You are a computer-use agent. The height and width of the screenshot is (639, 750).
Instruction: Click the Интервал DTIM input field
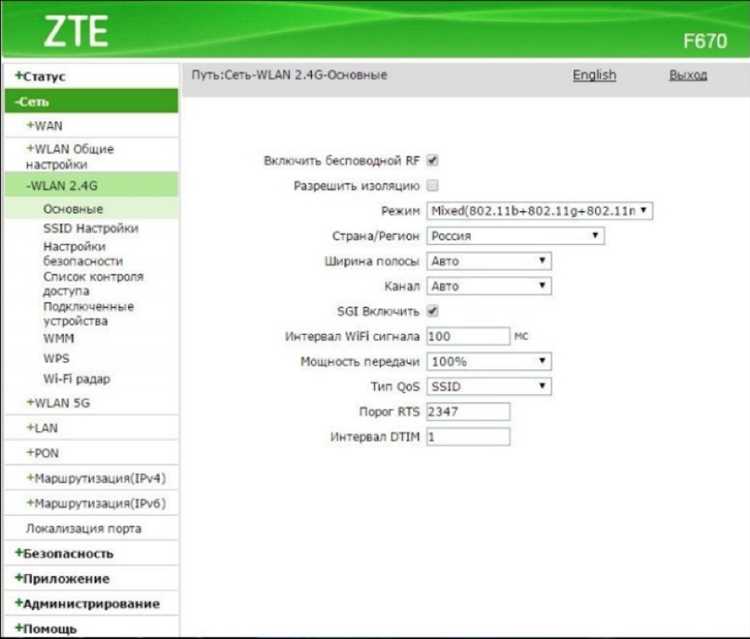(x=468, y=437)
